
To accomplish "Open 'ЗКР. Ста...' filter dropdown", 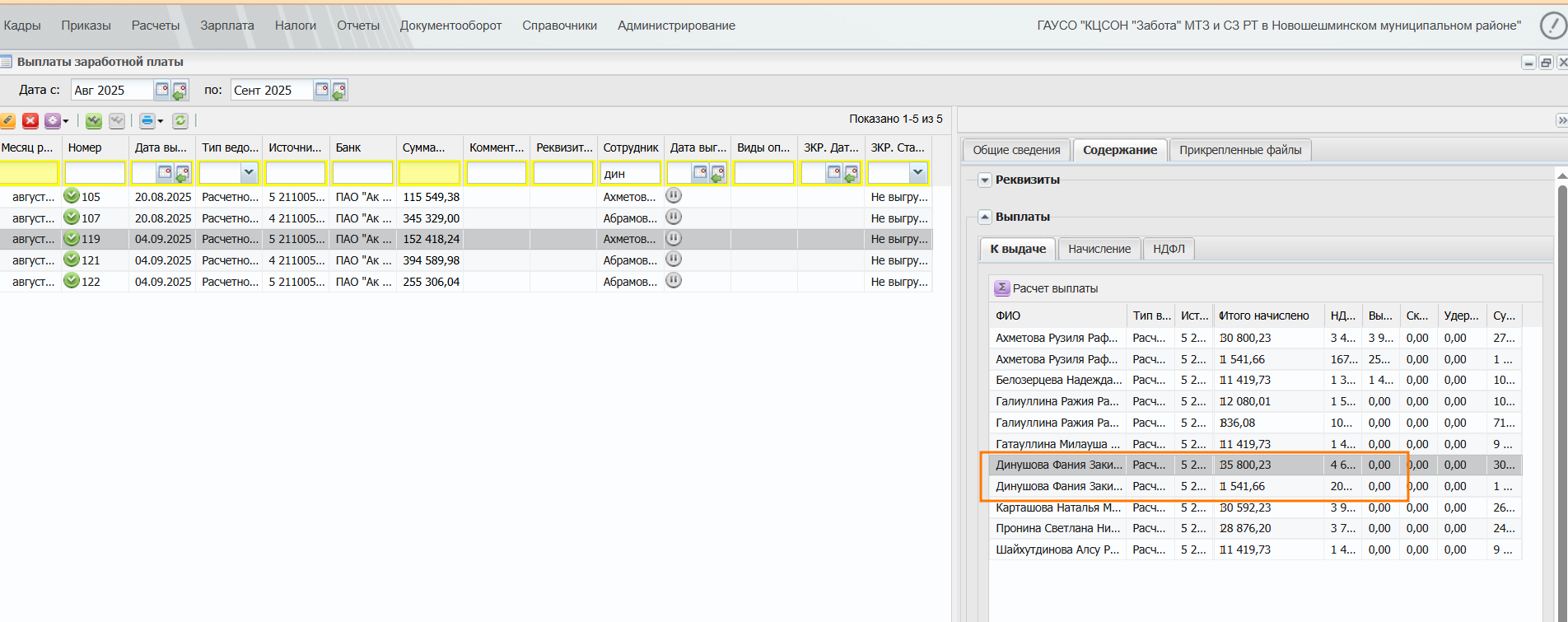I will click(x=917, y=172).
